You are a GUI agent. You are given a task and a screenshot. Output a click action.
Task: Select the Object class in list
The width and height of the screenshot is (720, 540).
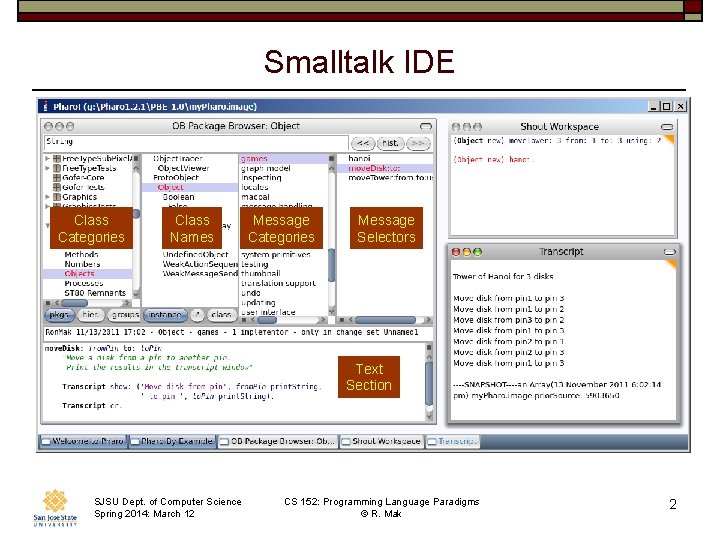(x=190, y=187)
